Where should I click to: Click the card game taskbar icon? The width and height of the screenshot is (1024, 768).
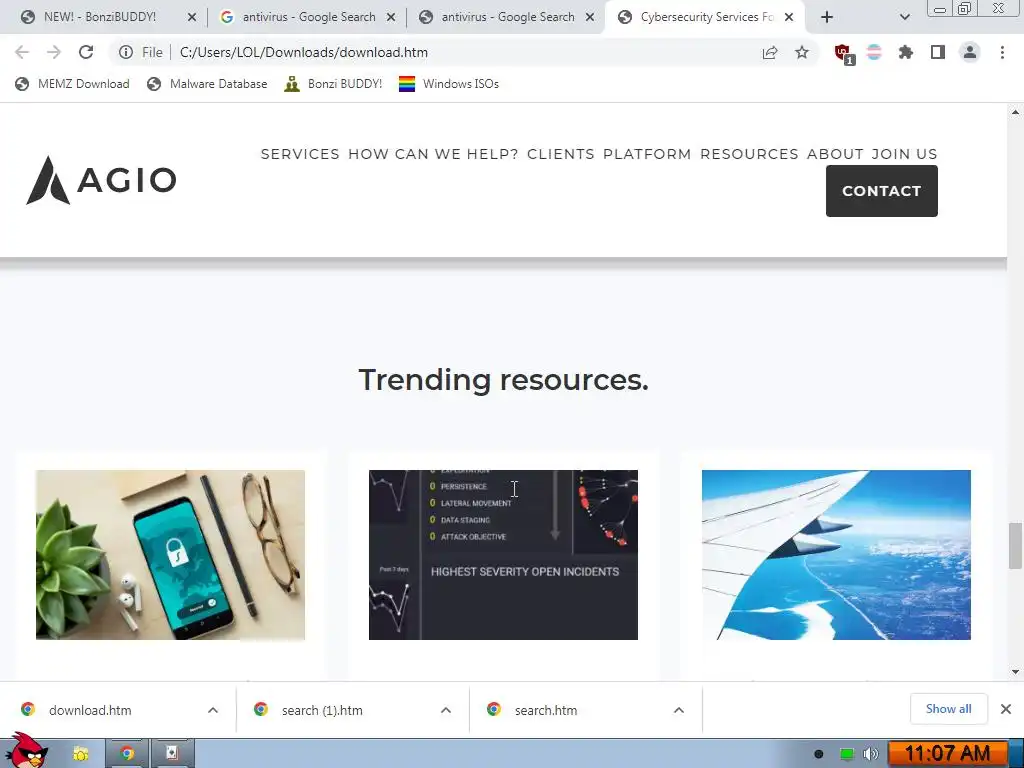tap(172, 754)
